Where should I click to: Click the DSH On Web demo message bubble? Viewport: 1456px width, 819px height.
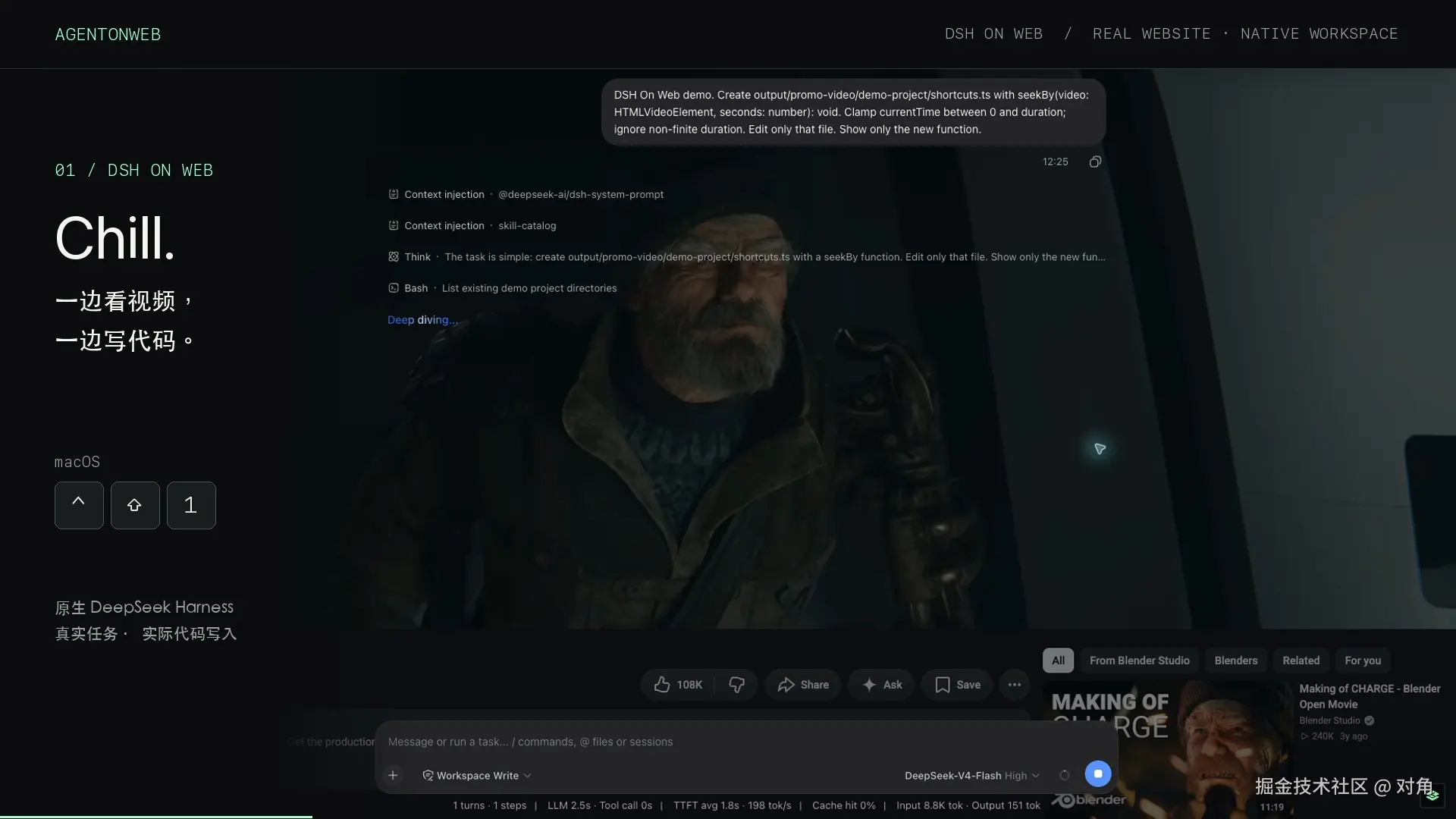[x=853, y=112]
